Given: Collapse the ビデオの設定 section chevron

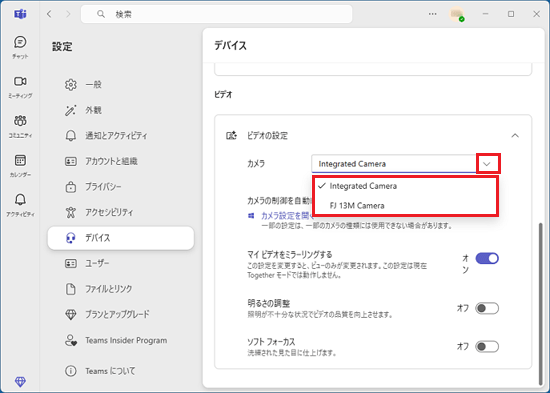Looking at the screenshot, I should point(515,135).
